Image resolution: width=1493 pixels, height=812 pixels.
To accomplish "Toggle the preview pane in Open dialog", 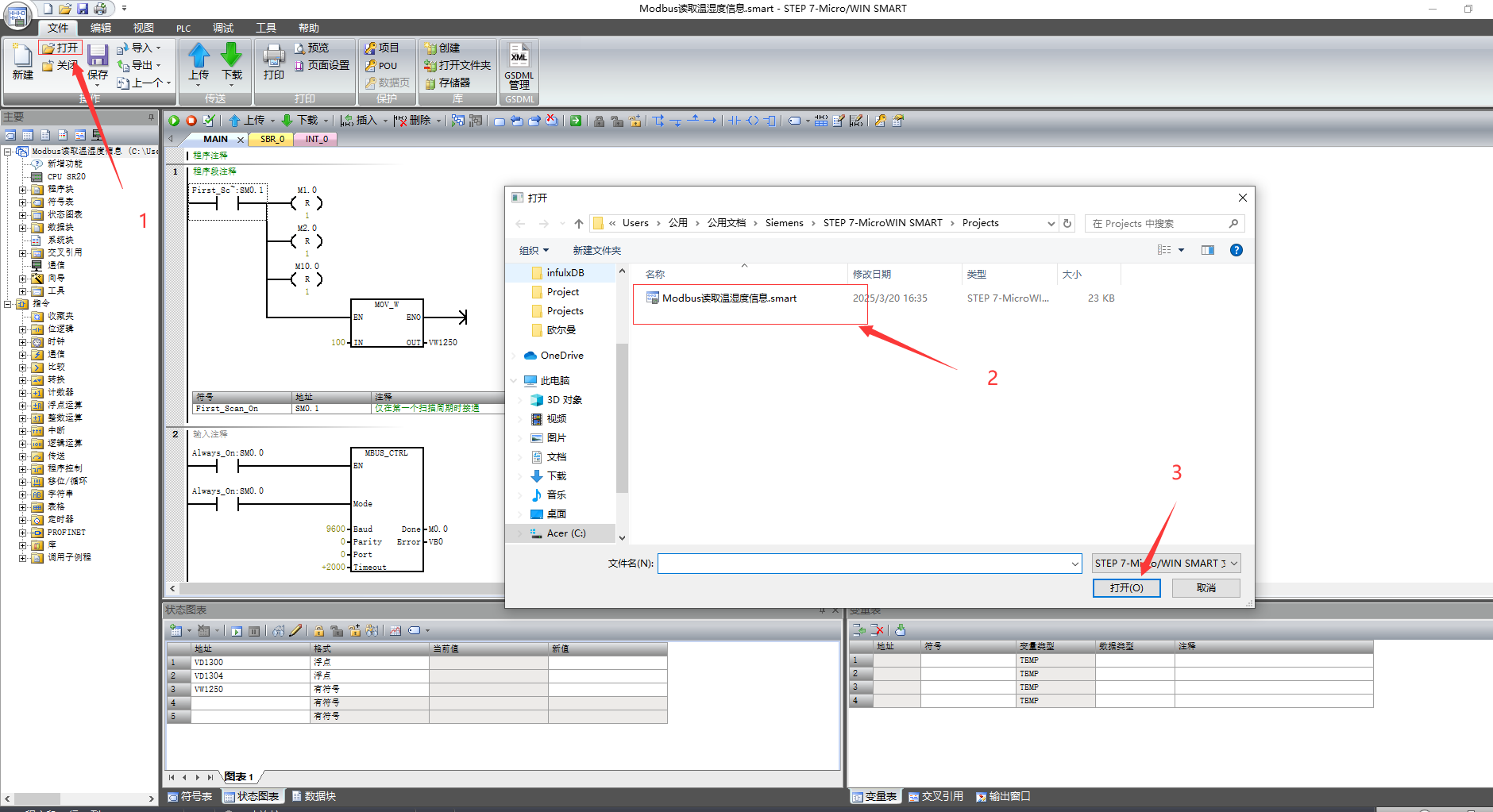I will tap(1207, 250).
